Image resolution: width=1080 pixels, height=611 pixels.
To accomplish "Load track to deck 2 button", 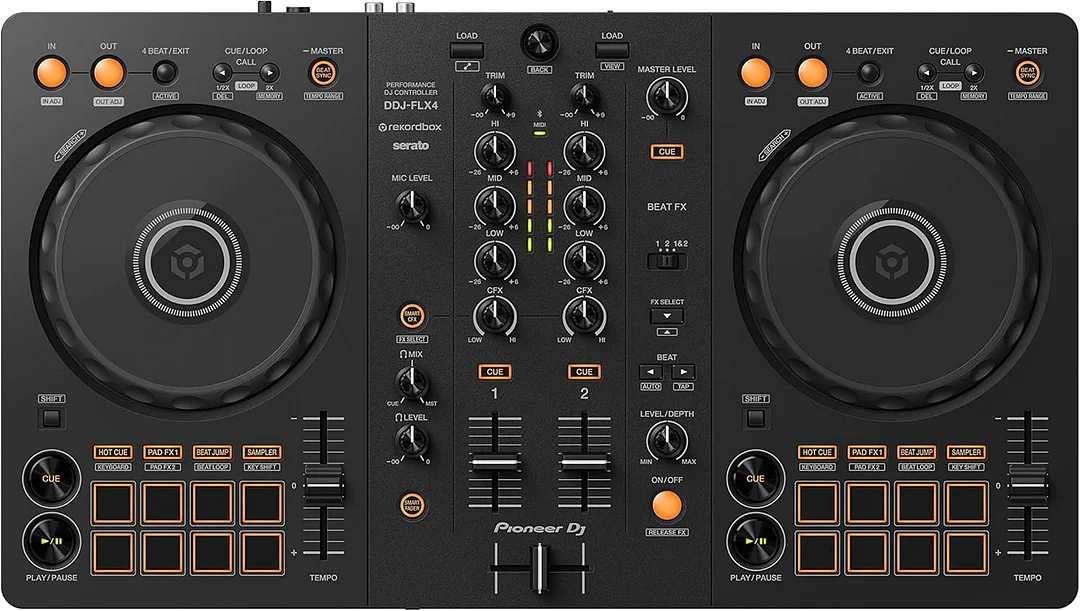I will tap(612, 50).
